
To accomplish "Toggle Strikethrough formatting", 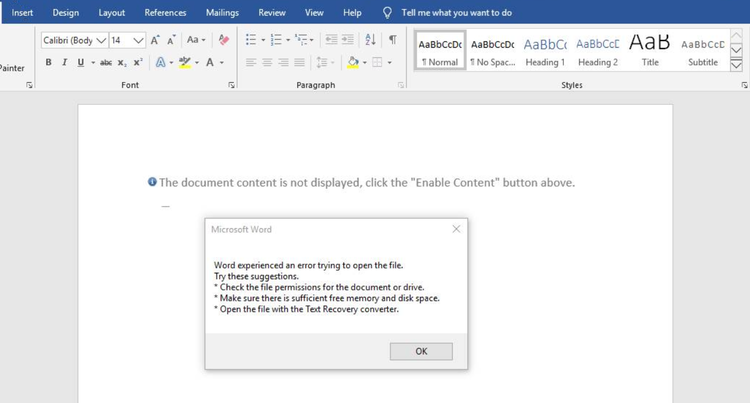I will pos(106,63).
